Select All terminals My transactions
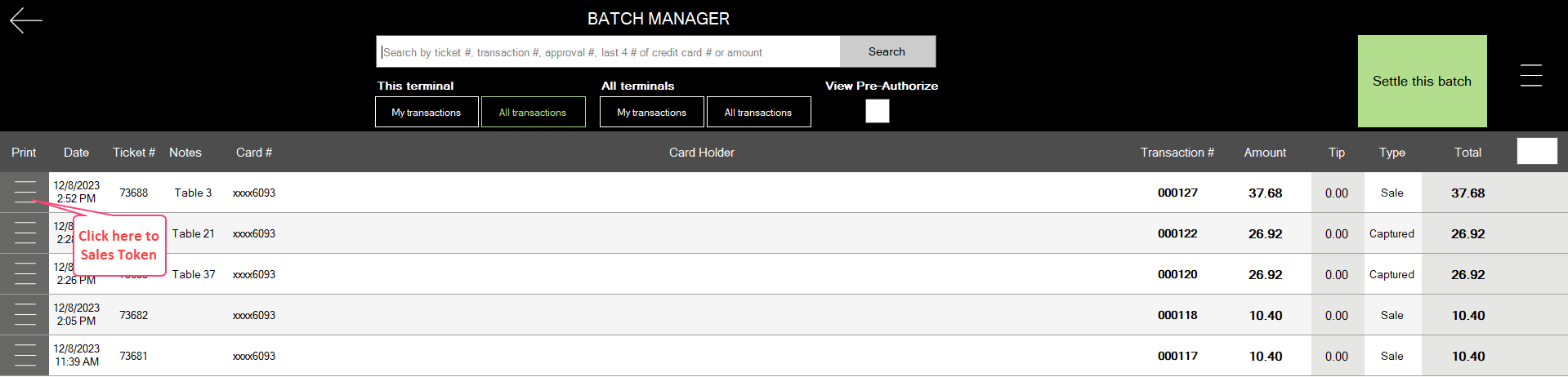Screen dimensions: 1568x377 click(x=651, y=113)
